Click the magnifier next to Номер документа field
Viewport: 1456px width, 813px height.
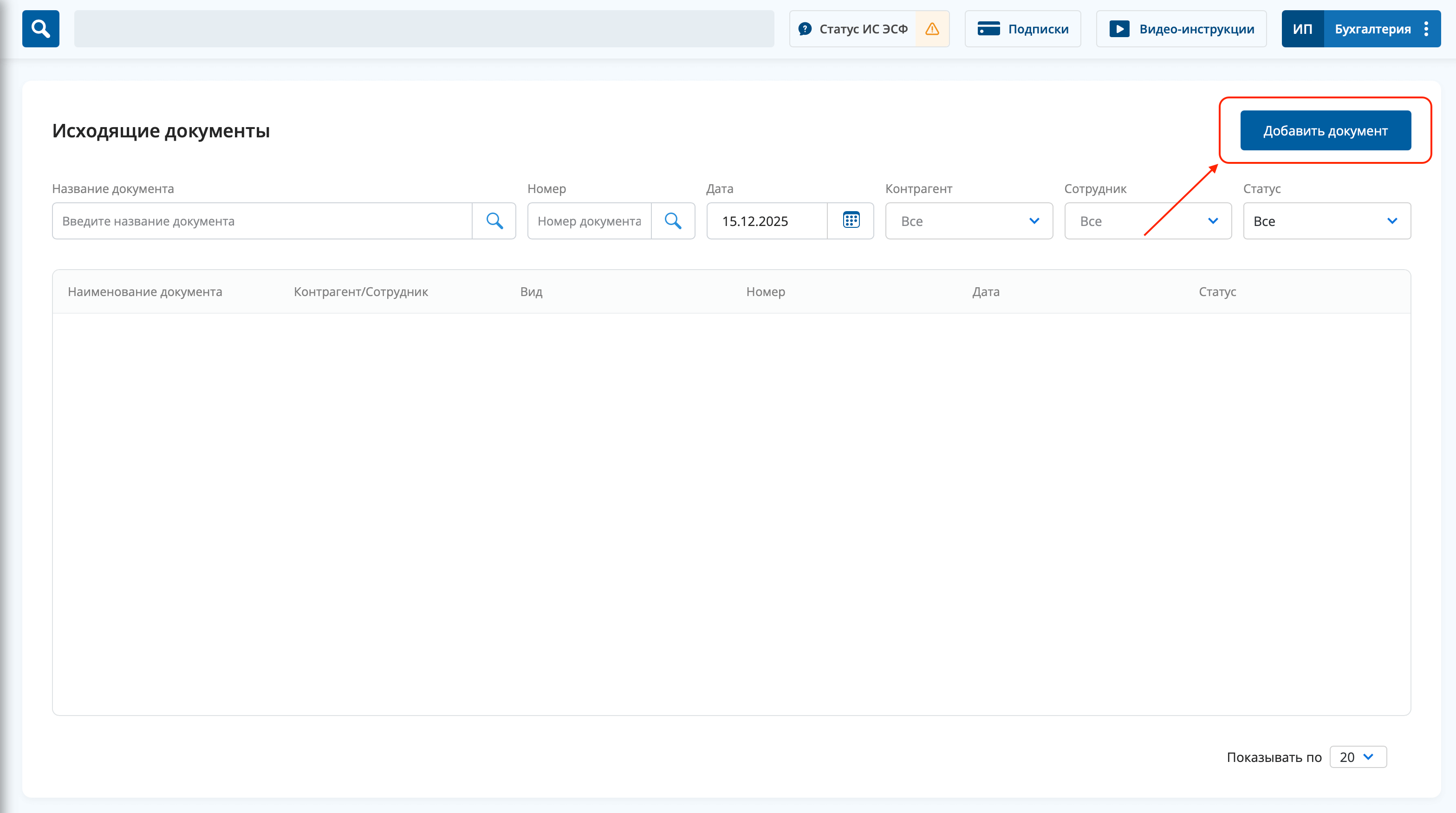[673, 220]
